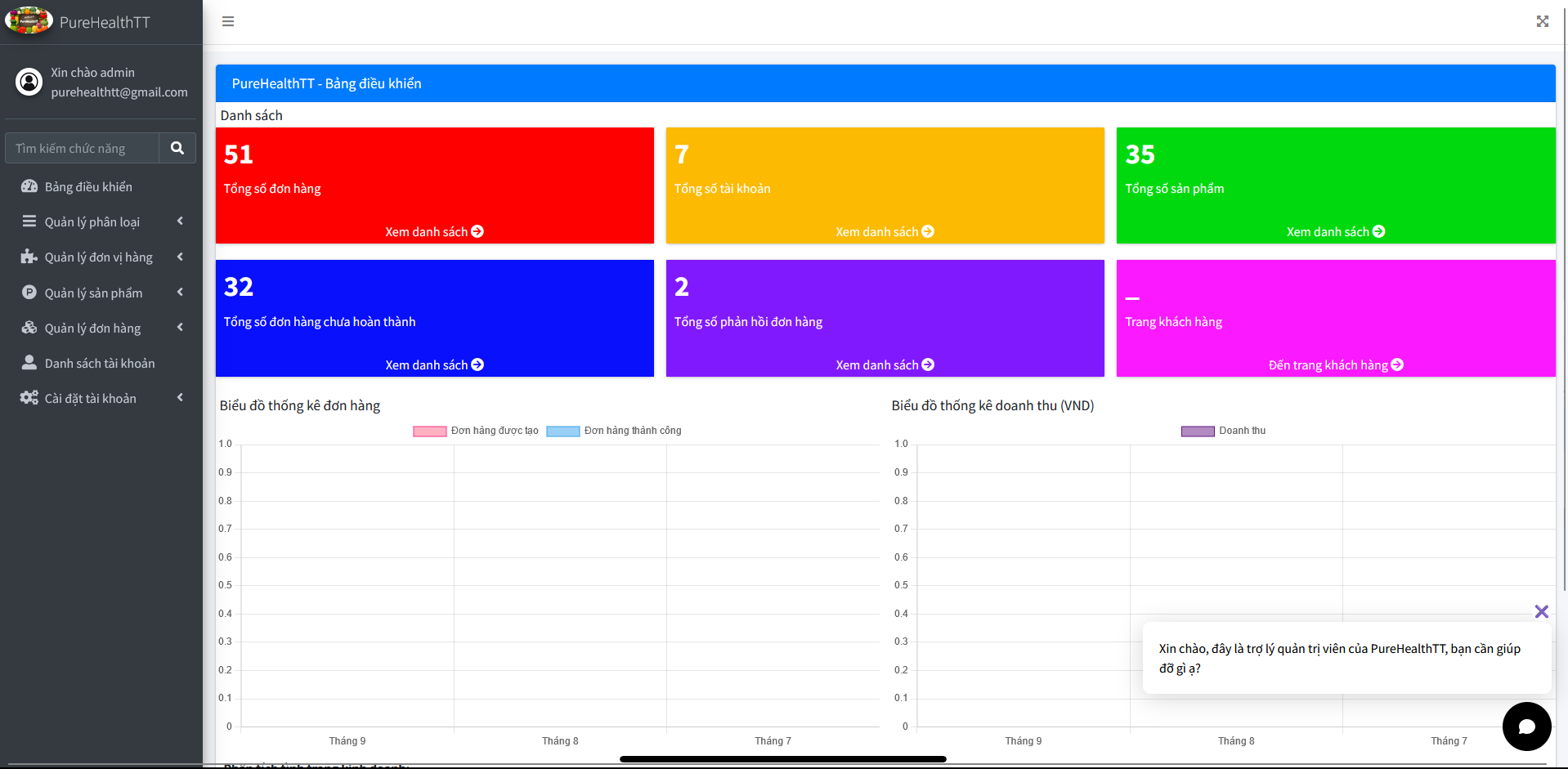This screenshot has width=1568, height=769.
Task: Go to Đến trang khách hàng link
Action: point(1336,364)
